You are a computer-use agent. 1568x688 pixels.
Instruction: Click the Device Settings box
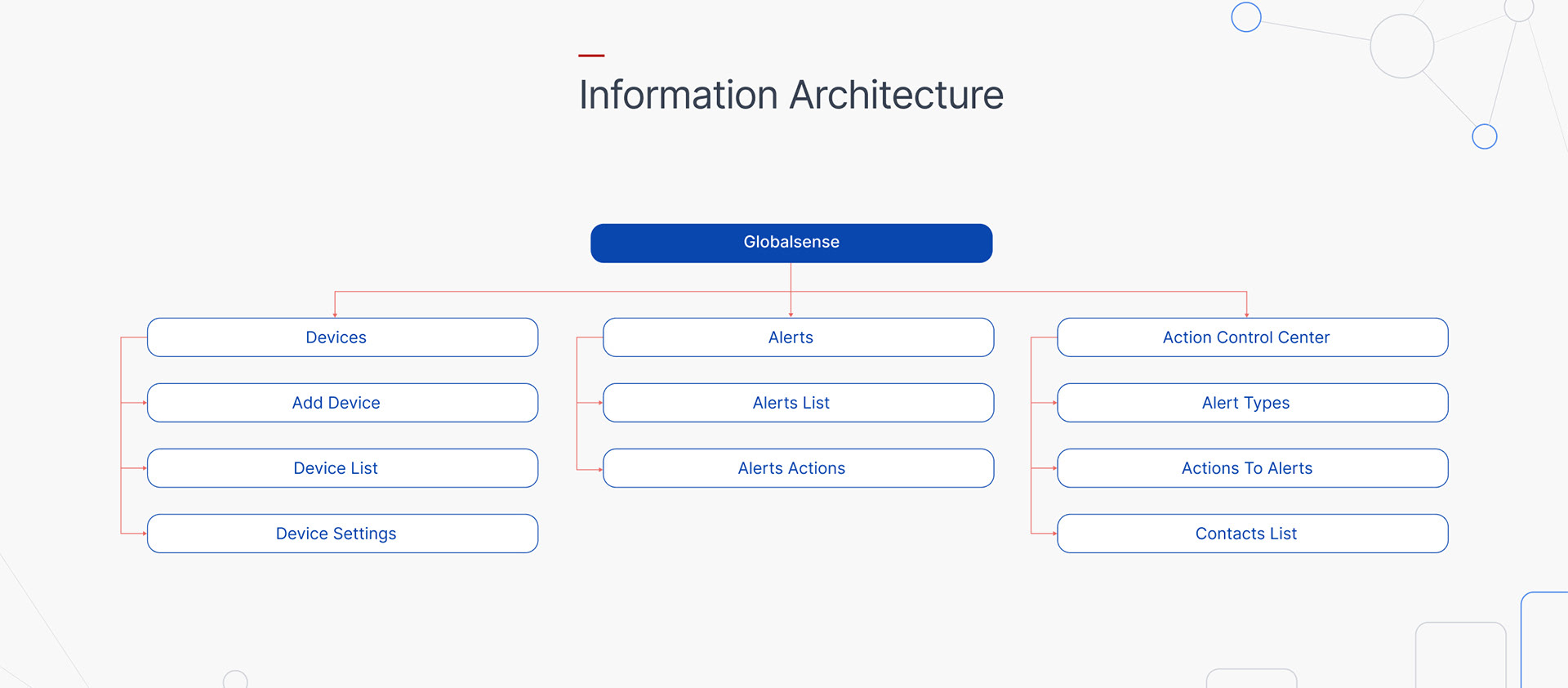pos(342,534)
